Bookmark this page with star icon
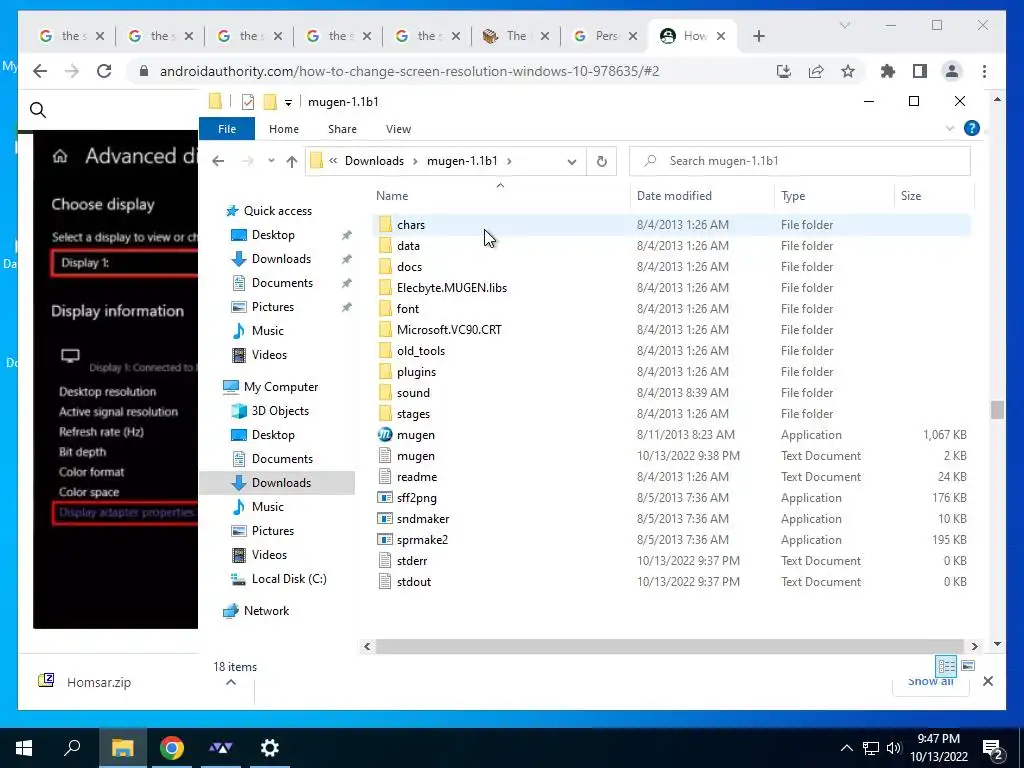The image size is (1024, 768). coord(848,71)
